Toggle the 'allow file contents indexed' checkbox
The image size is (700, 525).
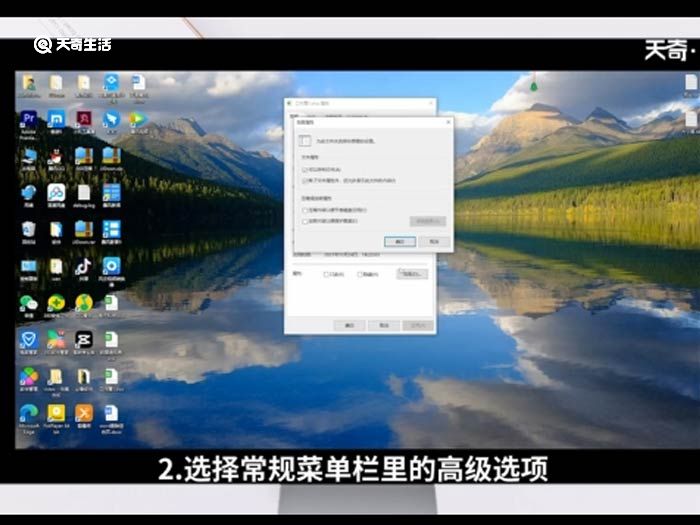305,181
